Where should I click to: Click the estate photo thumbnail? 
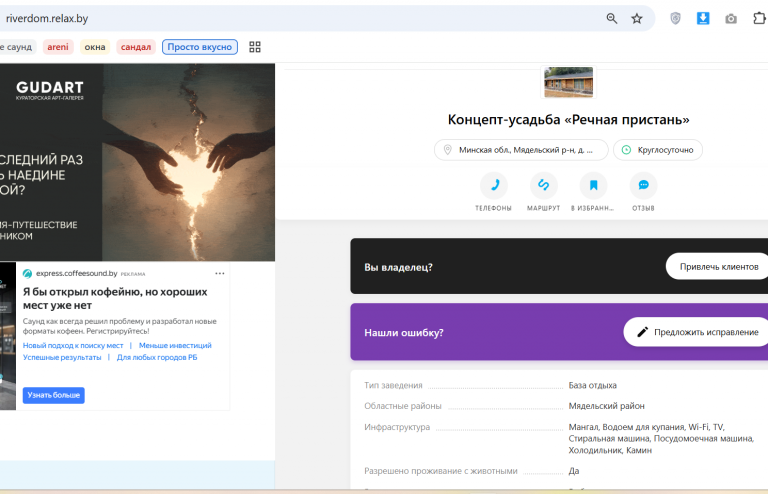click(568, 82)
